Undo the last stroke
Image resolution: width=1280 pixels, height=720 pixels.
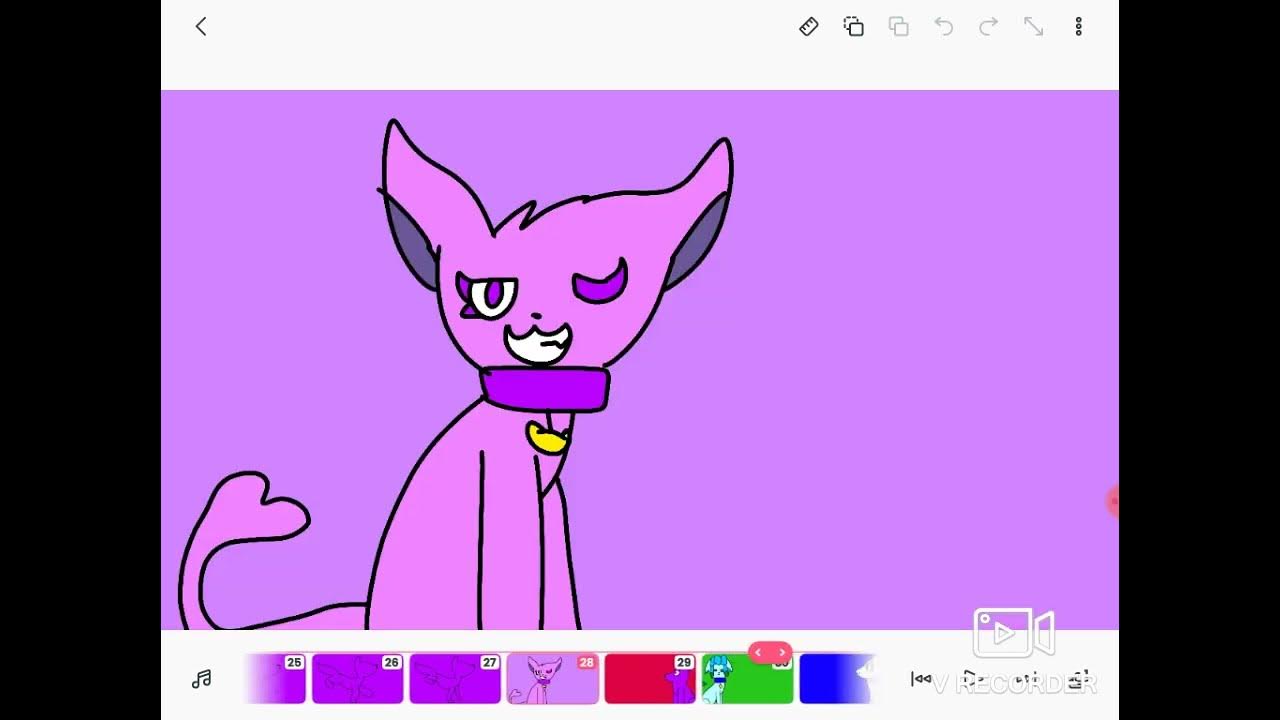tap(944, 27)
